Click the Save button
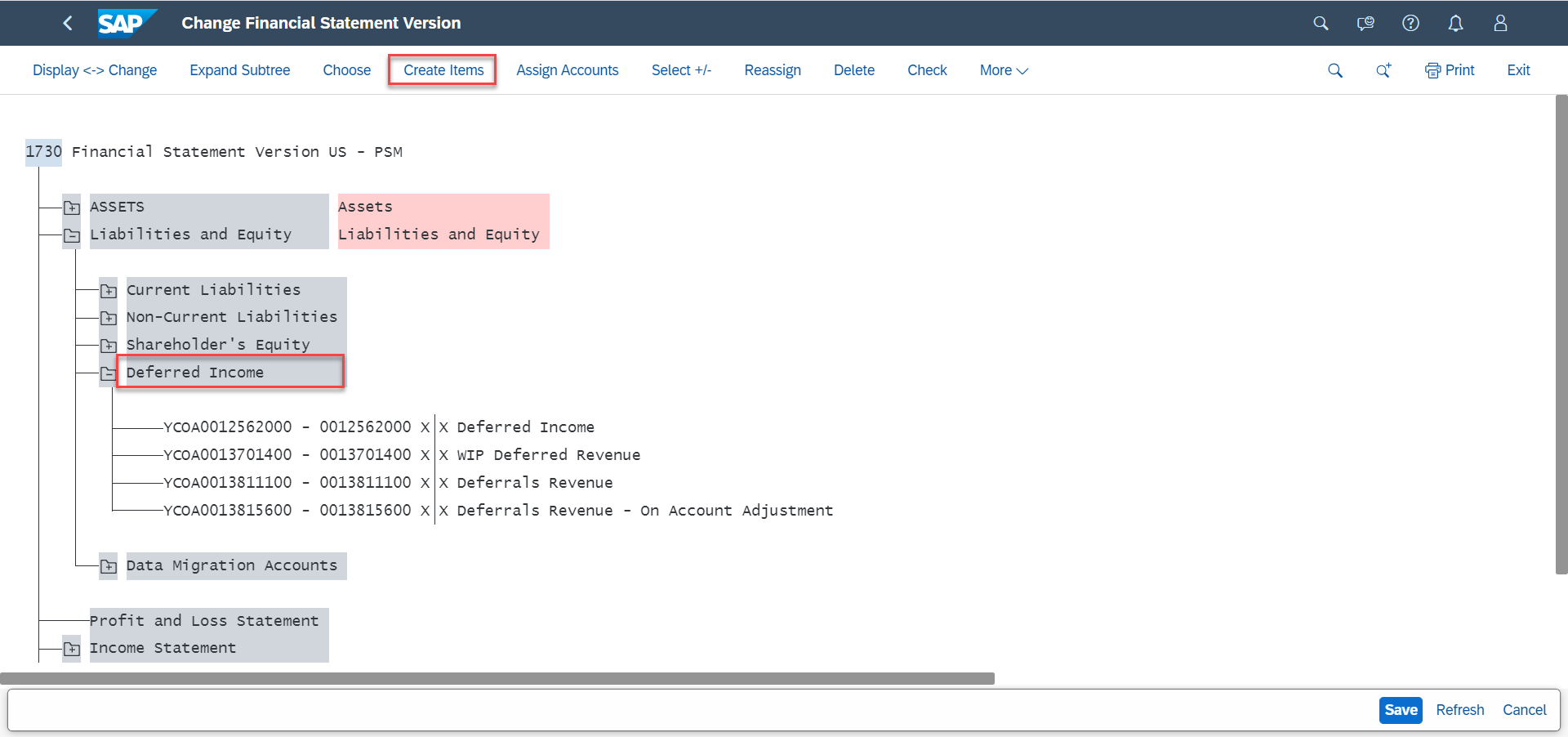This screenshot has width=1568, height=737. (1401, 710)
